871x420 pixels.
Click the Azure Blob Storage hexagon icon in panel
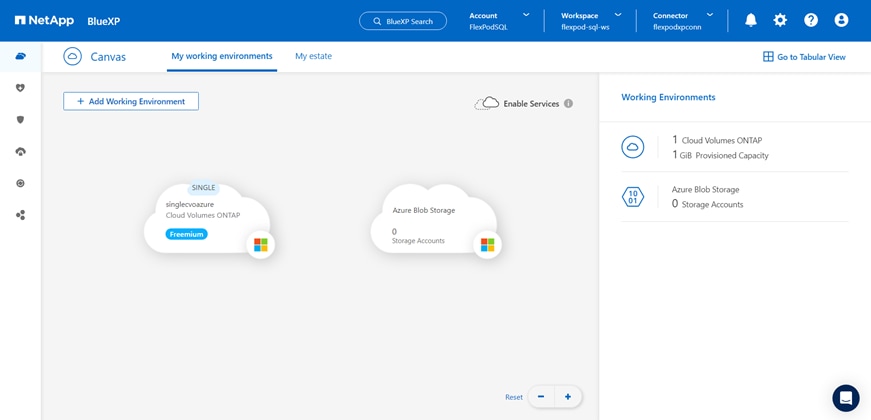tap(633, 197)
